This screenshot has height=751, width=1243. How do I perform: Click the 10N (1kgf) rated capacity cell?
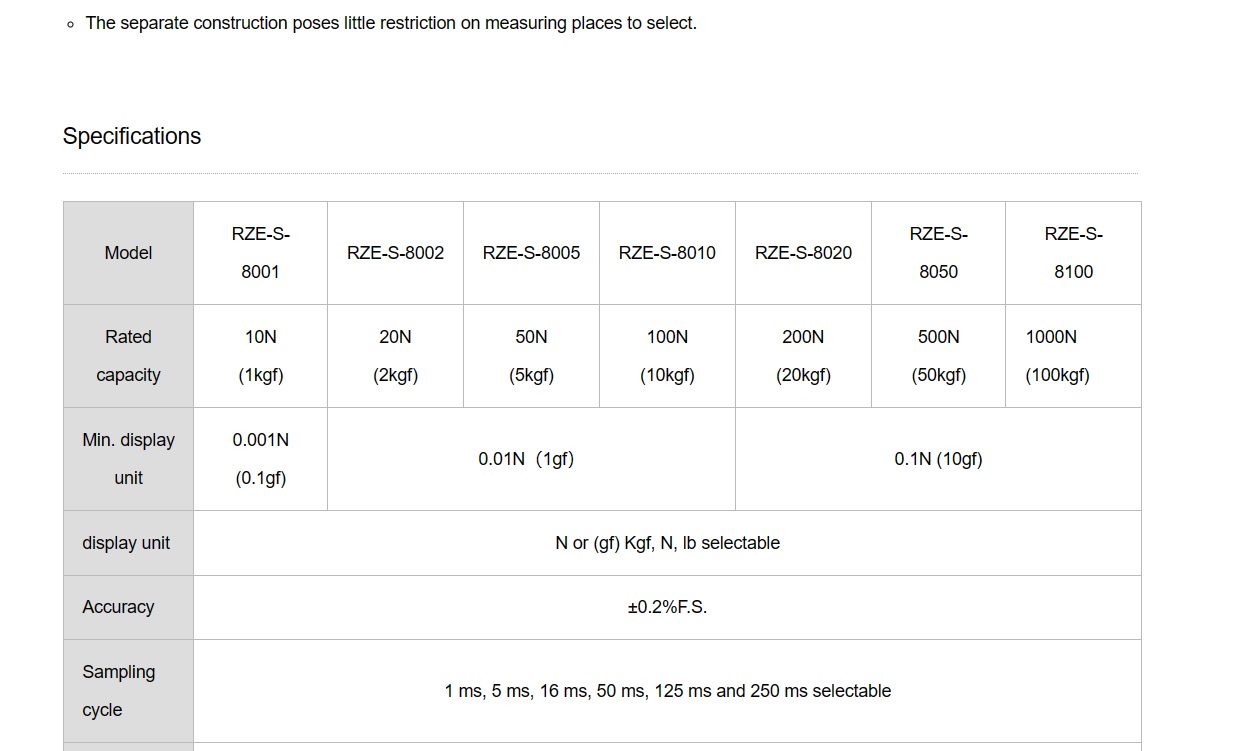coord(260,356)
